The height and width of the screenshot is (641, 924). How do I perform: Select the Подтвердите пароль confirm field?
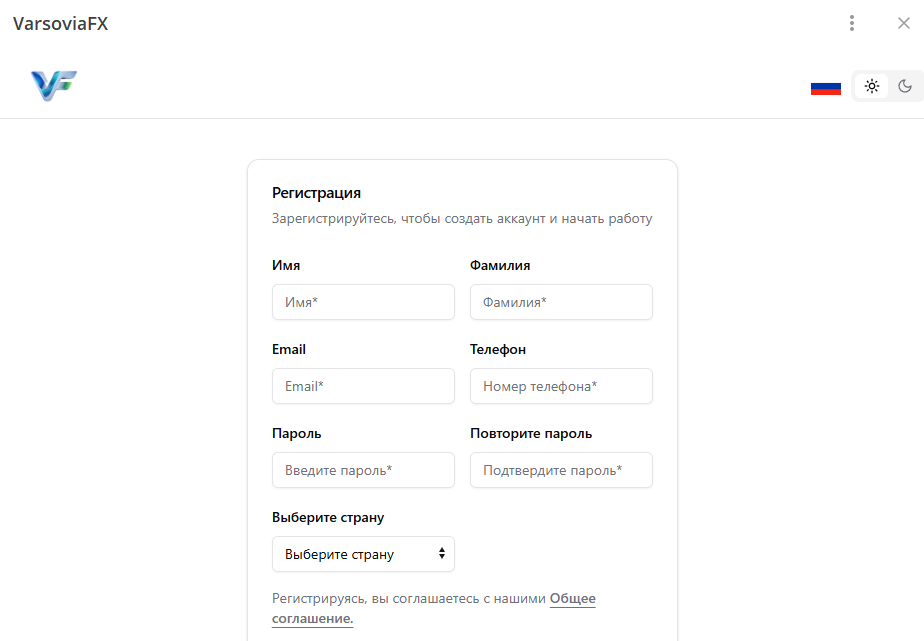561,470
